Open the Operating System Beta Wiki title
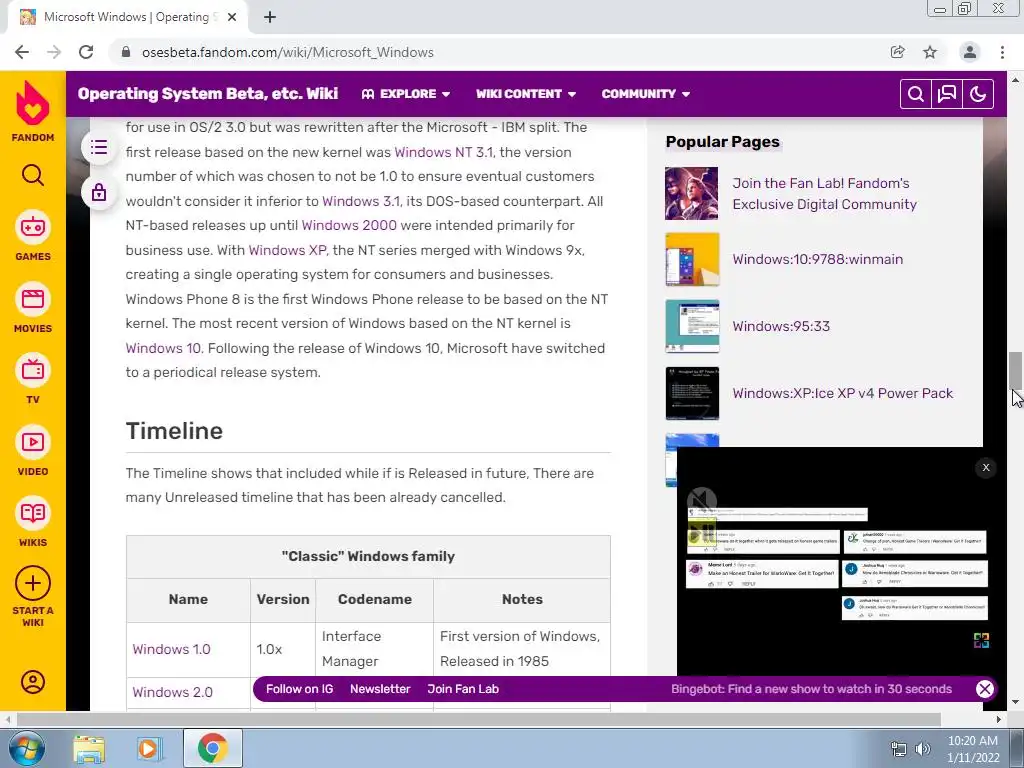 pos(208,93)
